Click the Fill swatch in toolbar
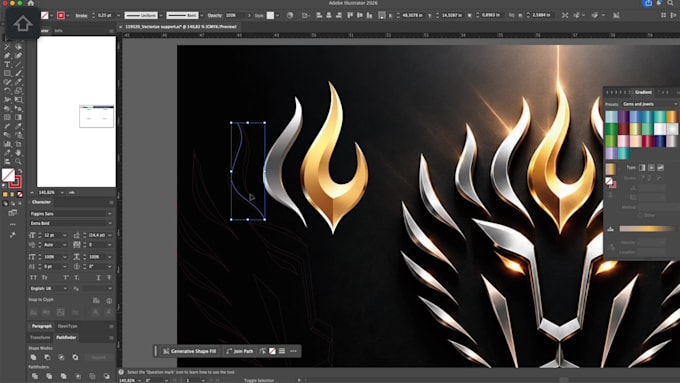Viewport: 680px width, 383px height. pyautogui.click(x=8, y=175)
